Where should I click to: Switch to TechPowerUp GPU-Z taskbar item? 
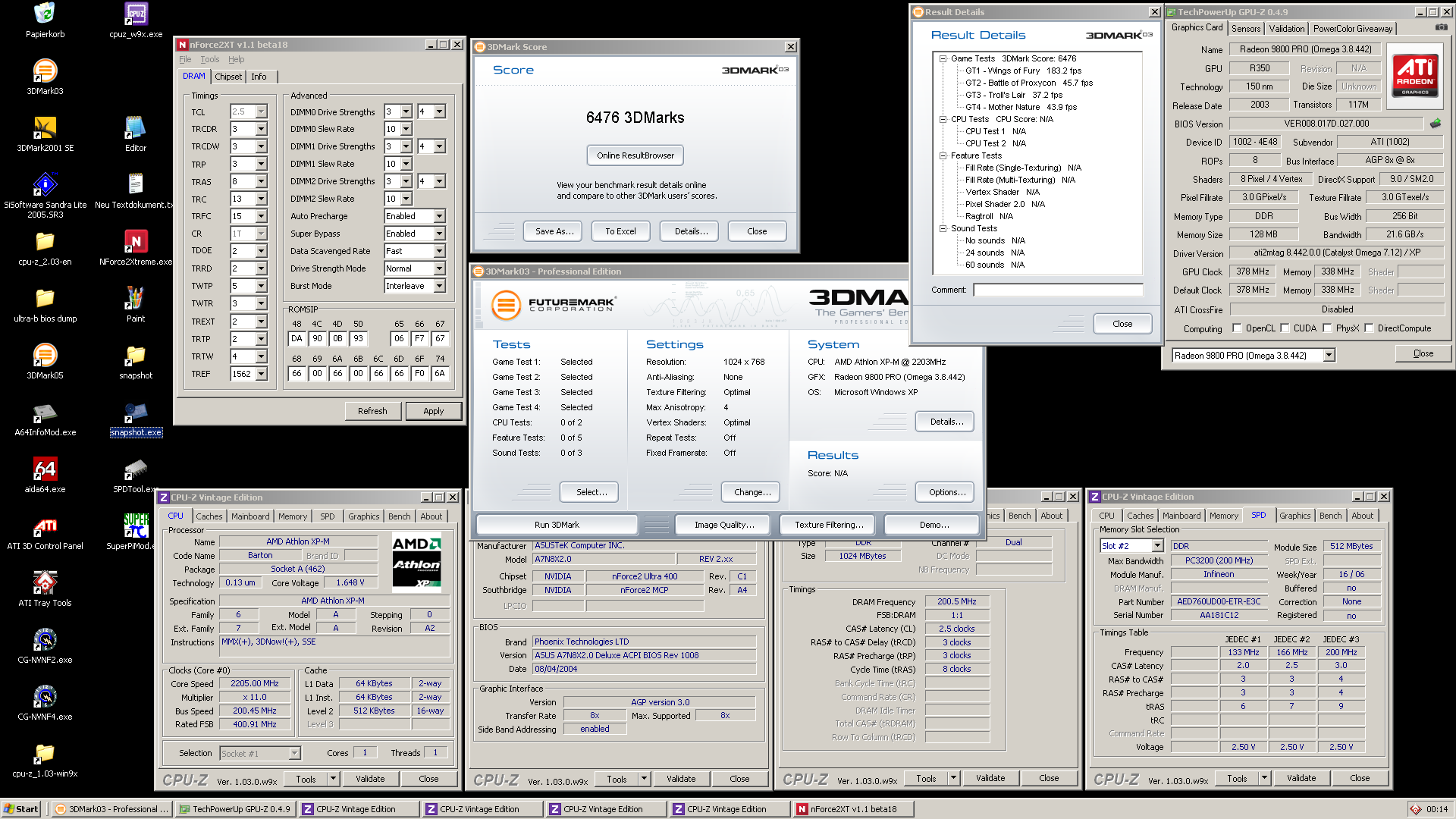tap(236, 809)
